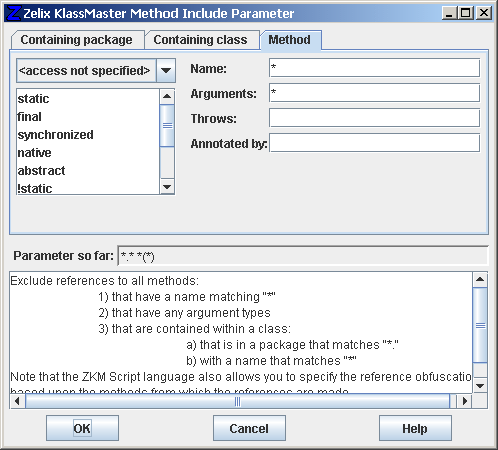Click the 'that have any argument types' line
This screenshot has width=498, height=450.
tap(184, 313)
